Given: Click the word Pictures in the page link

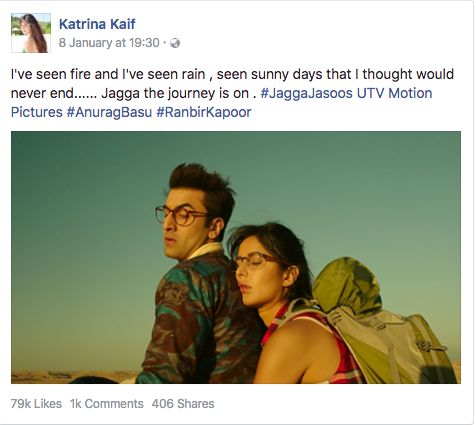Looking at the screenshot, I should pos(37,112).
